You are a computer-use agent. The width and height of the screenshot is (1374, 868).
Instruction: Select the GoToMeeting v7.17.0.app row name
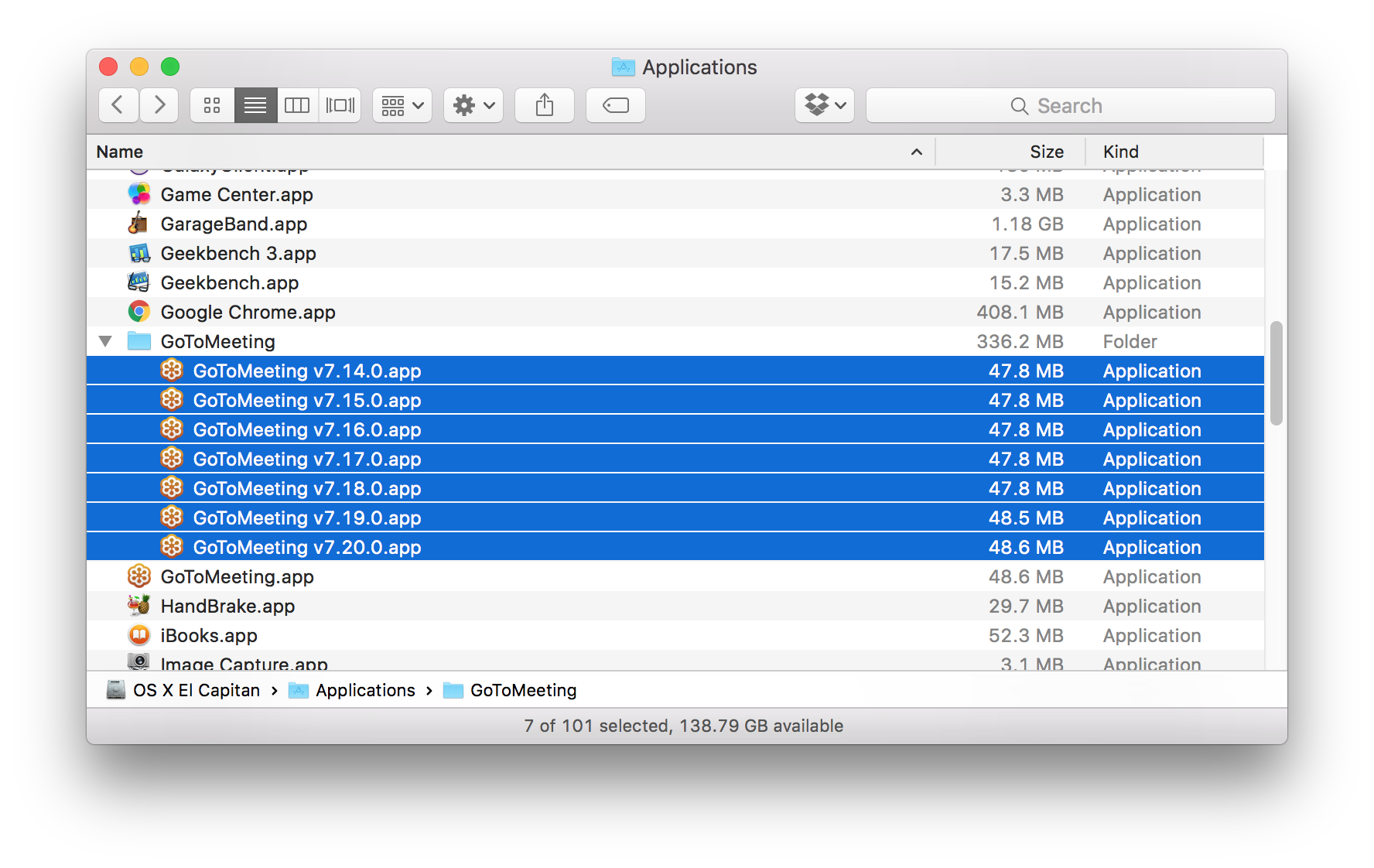(307, 459)
